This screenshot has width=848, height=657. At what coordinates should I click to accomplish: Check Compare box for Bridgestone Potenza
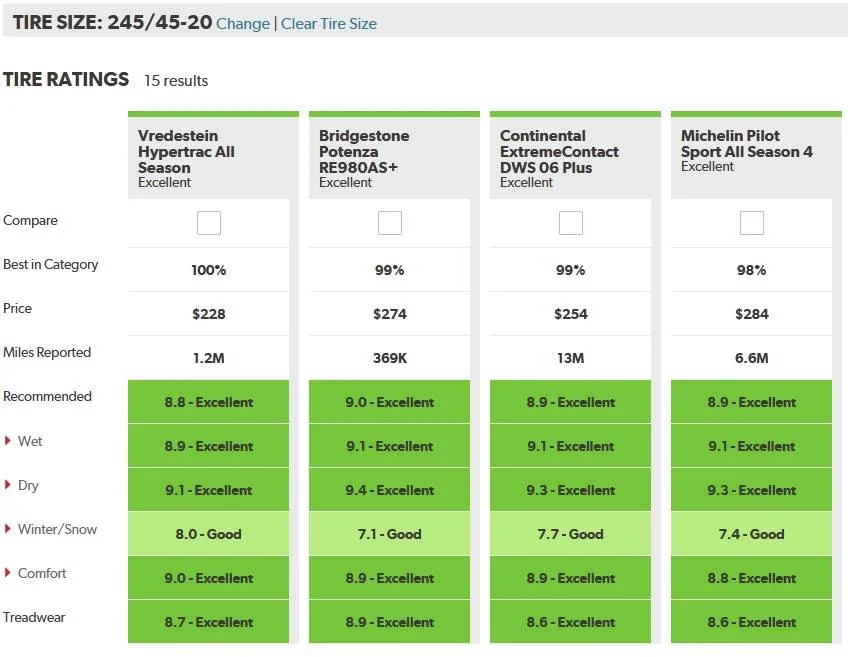point(390,223)
